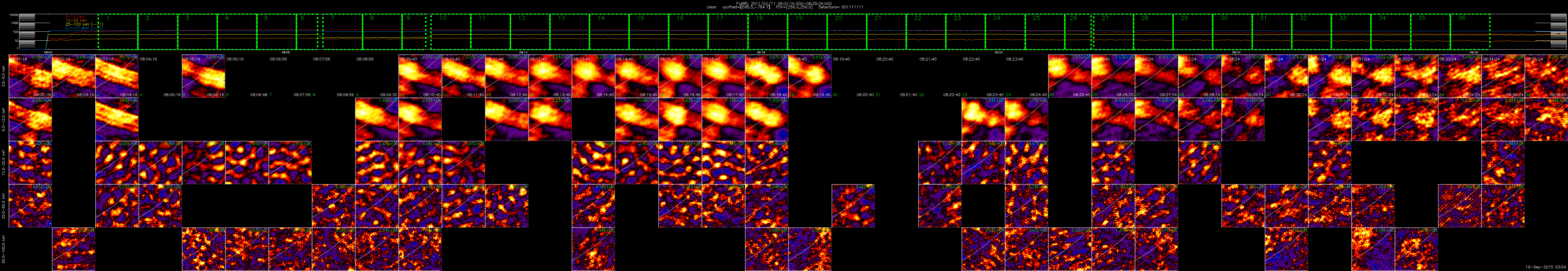Open the 12-25 keV image for interval 1
The image size is (1568, 271).
(x=30, y=163)
